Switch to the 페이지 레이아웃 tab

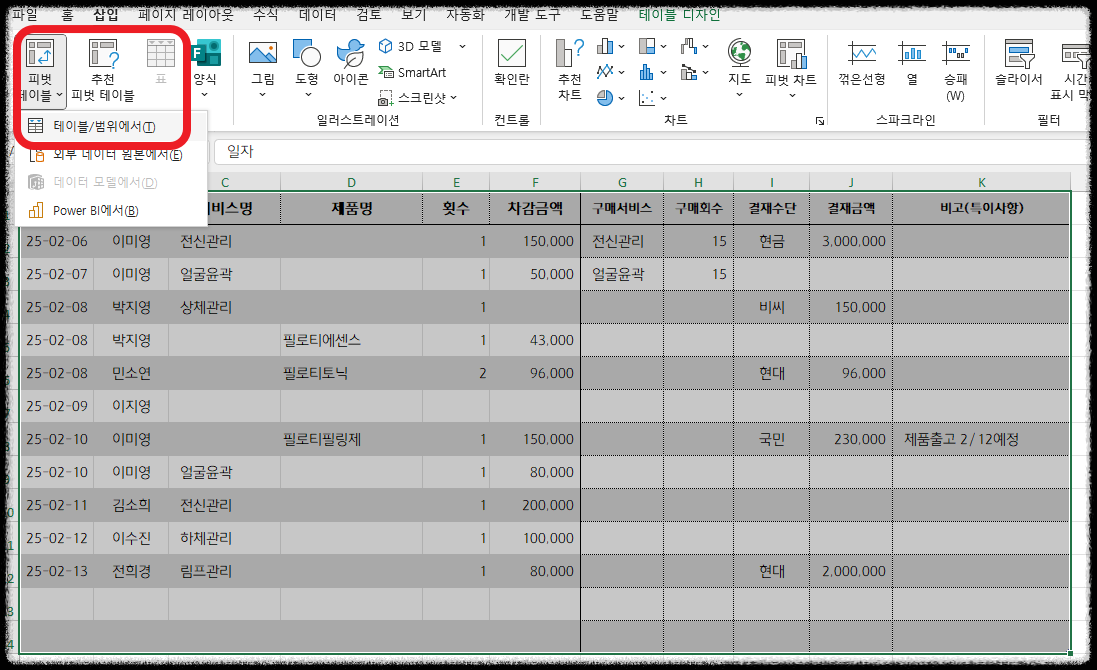(x=186, y=14)
